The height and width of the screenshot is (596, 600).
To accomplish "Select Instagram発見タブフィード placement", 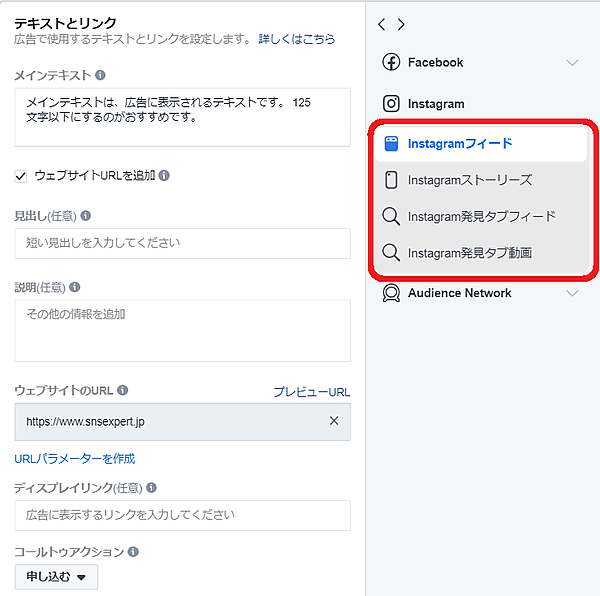I will (481, 216).
